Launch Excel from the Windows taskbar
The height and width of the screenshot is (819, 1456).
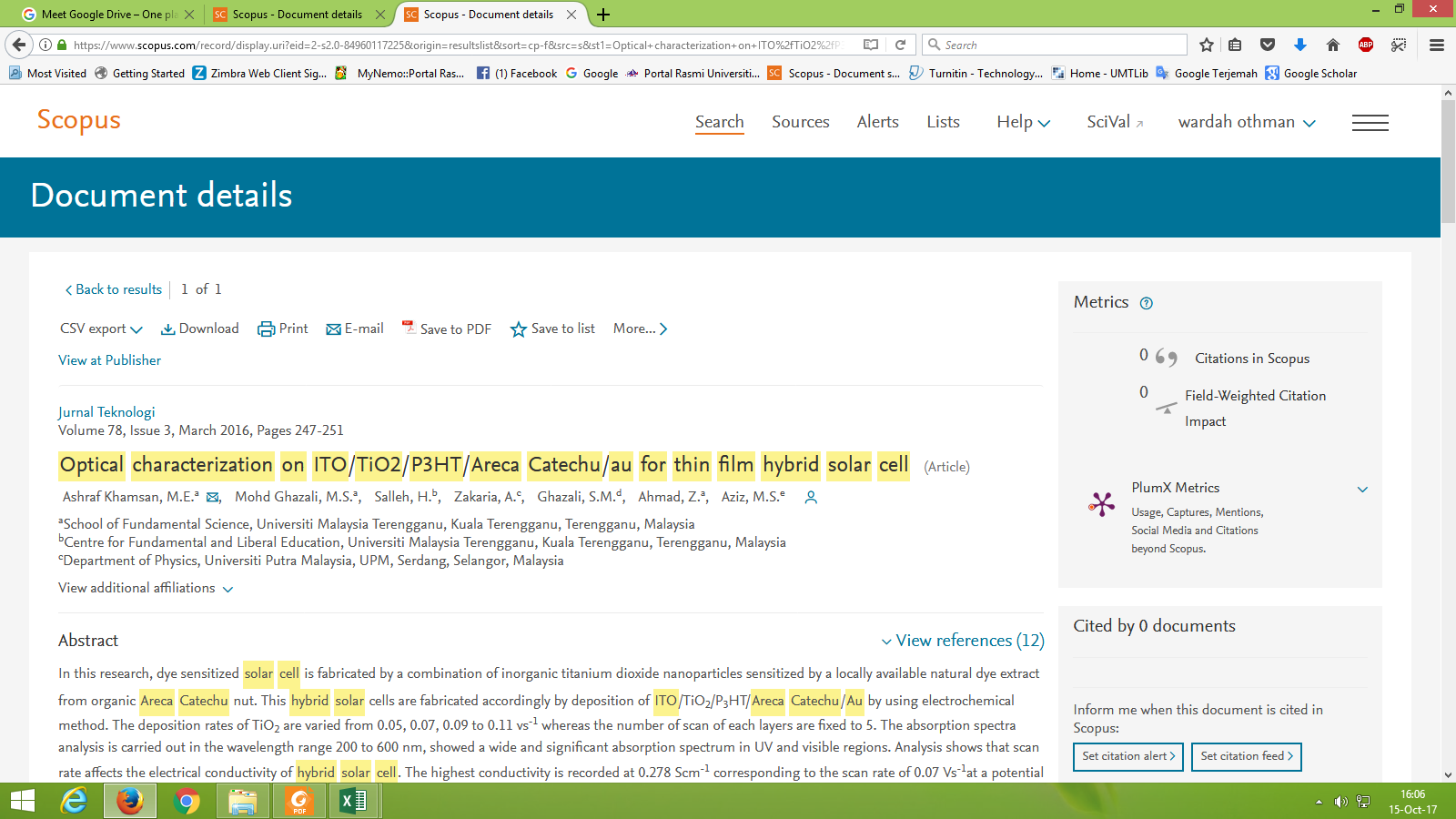coord(353,801)
